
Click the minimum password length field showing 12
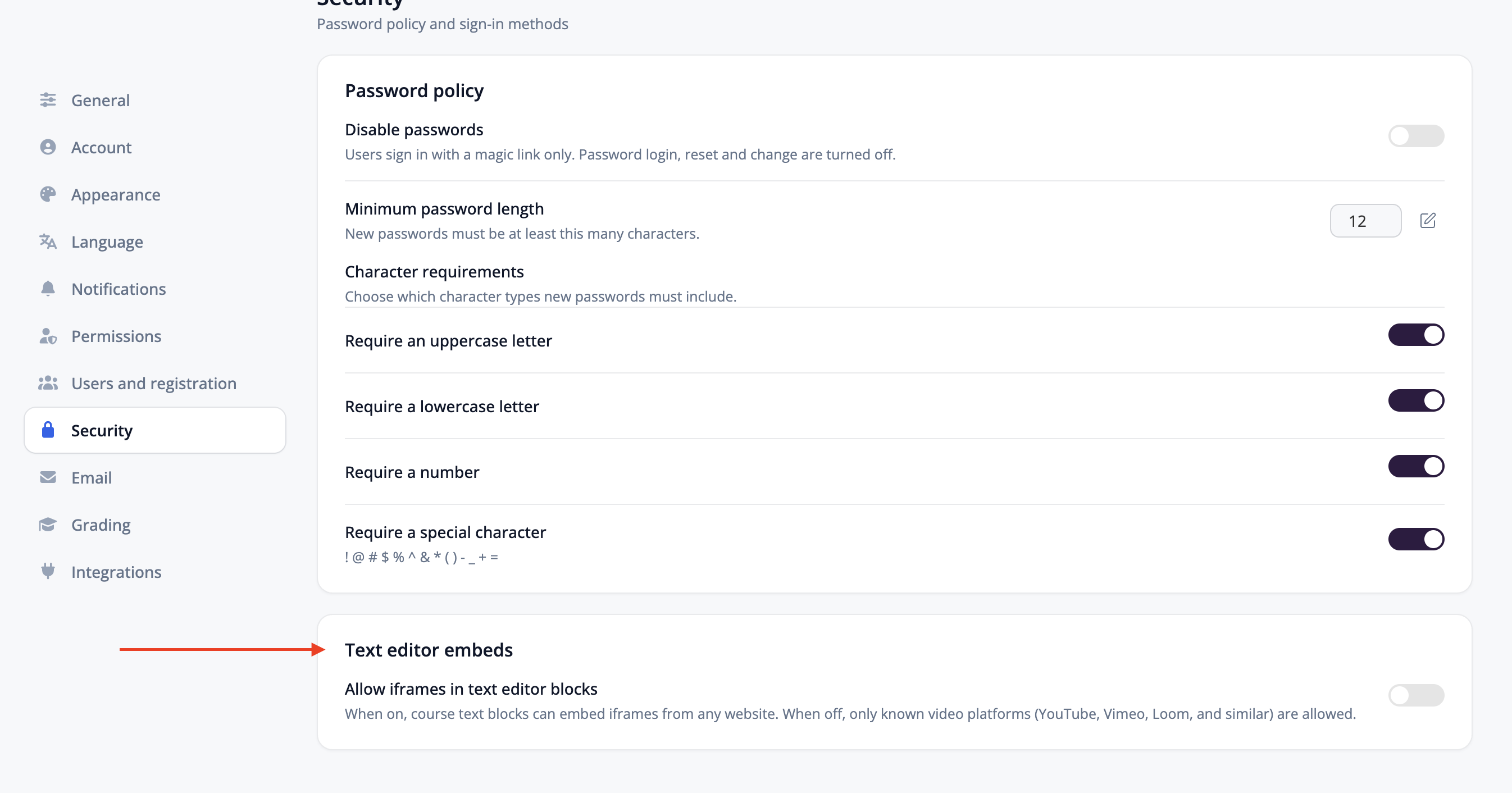(1365, 221)
